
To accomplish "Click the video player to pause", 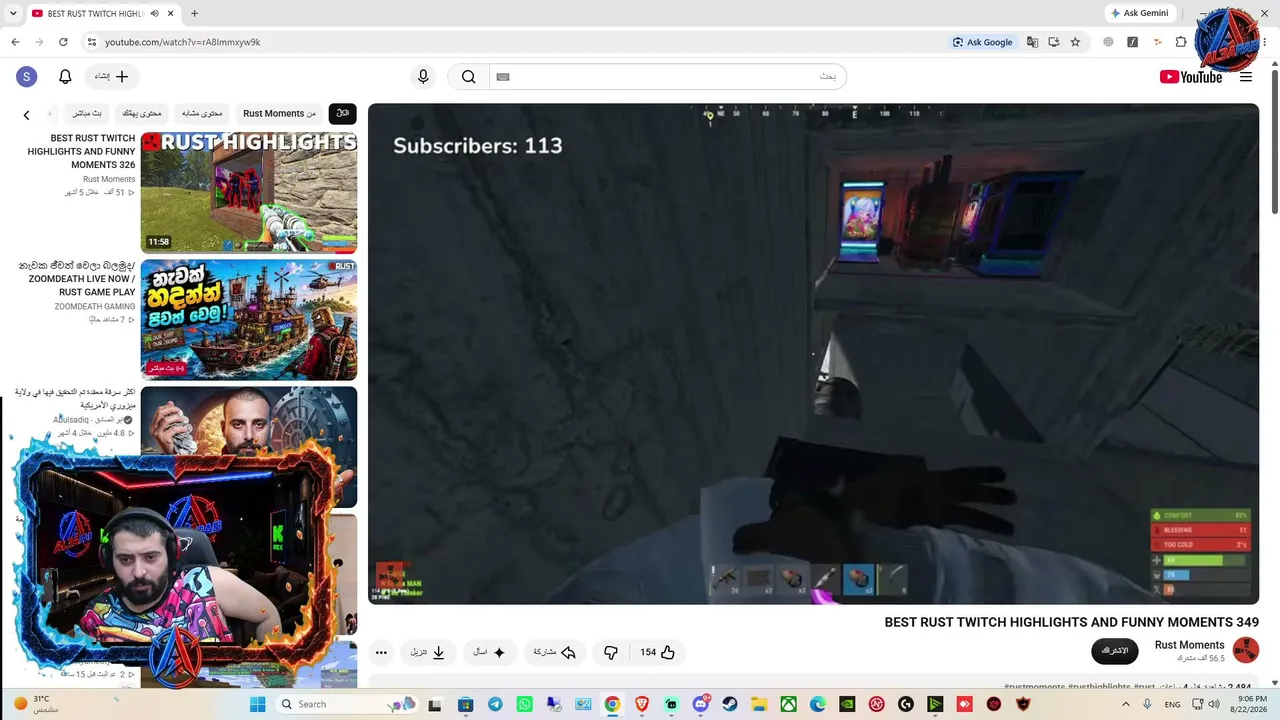I will tap(813, 354).
